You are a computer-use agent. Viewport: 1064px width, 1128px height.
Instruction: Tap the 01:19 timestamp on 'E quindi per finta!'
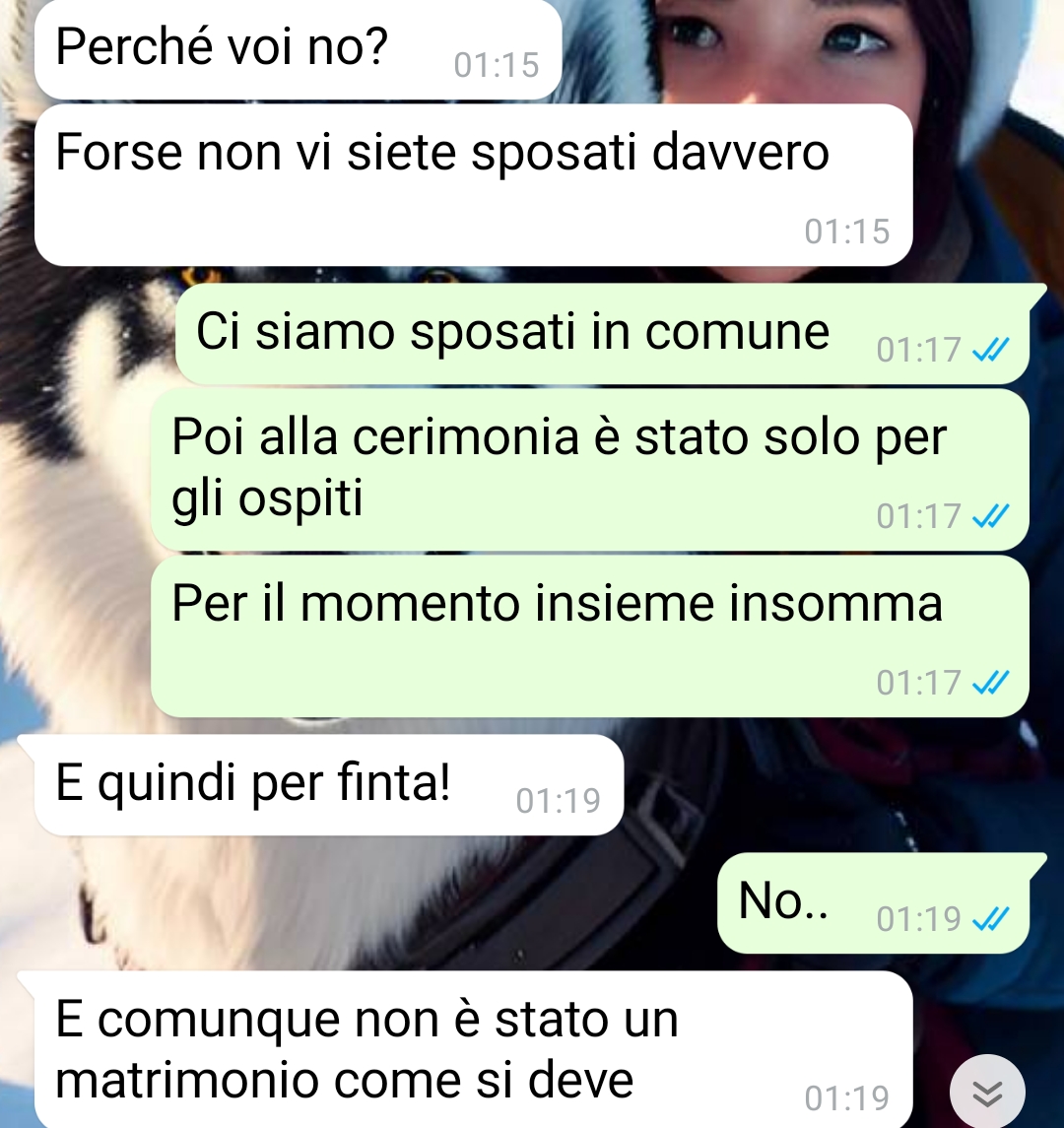[559, 801]
